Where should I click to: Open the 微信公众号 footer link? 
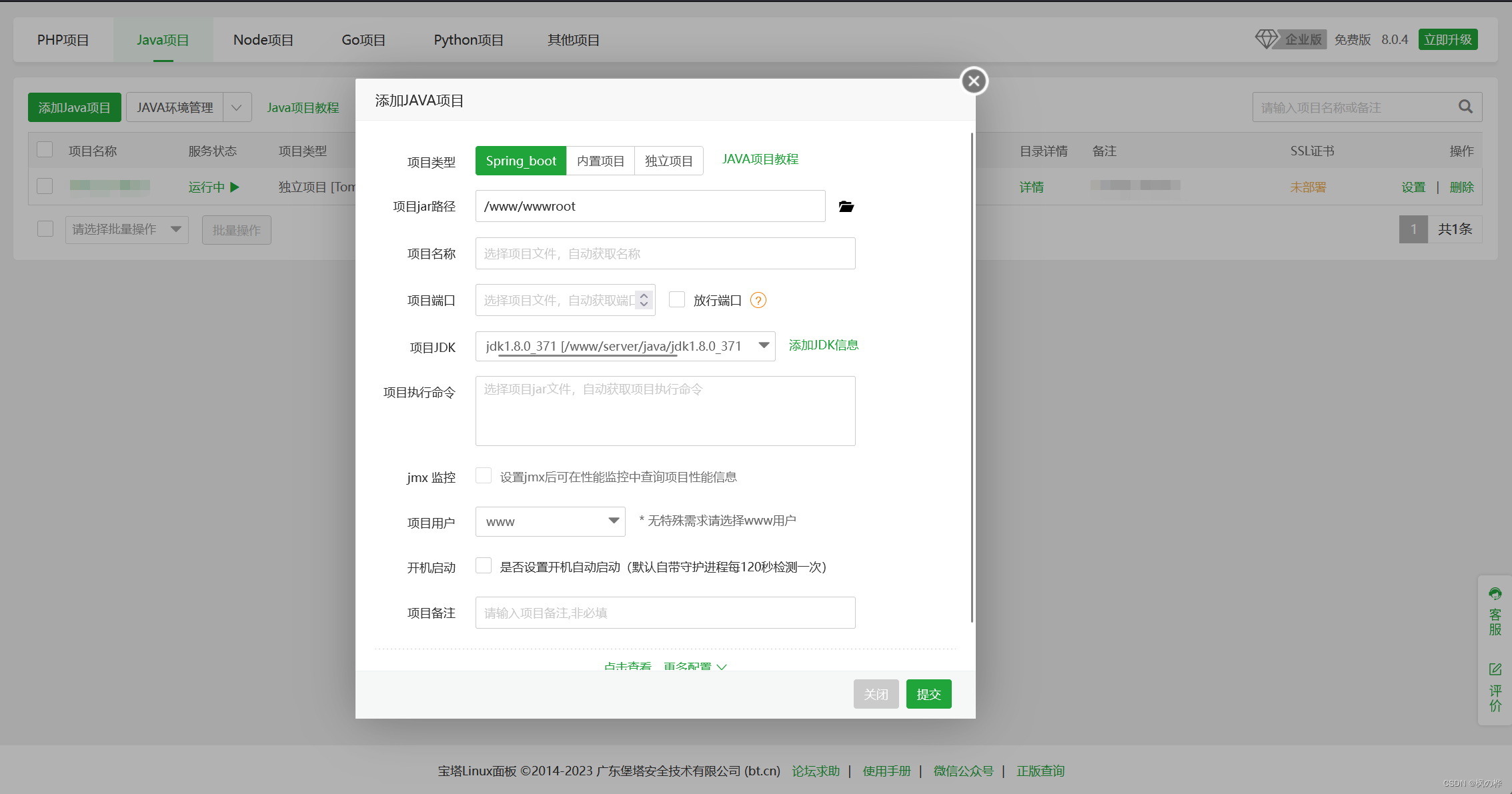coord(963,771)
